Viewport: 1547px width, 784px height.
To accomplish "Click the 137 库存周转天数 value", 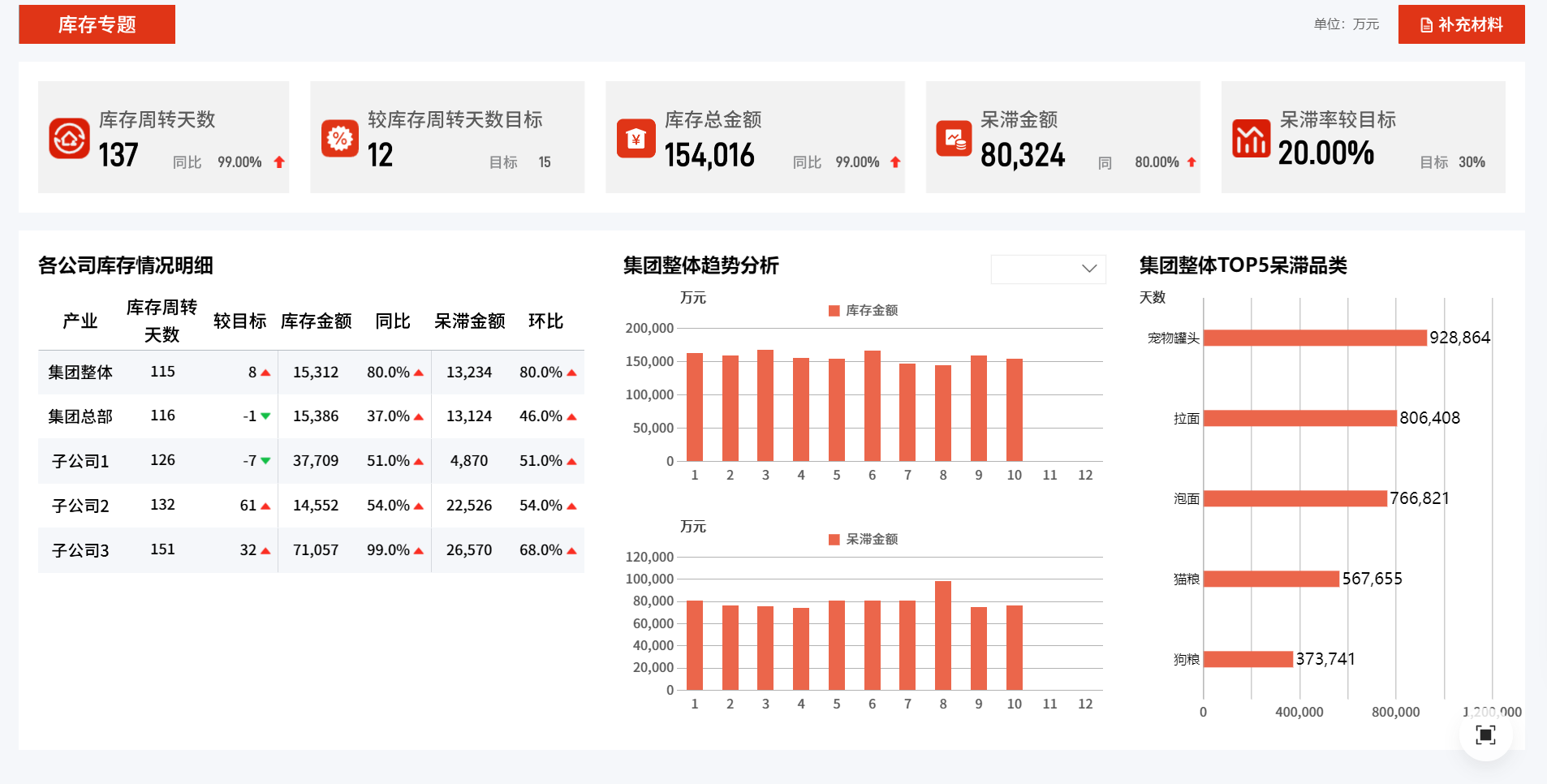I will point(118,155).
